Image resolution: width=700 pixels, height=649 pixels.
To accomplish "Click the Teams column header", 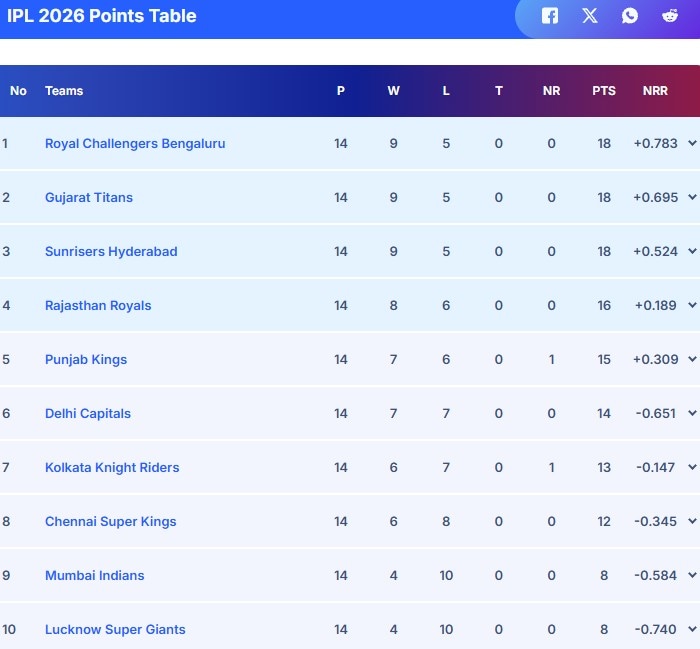I will 64,91.
